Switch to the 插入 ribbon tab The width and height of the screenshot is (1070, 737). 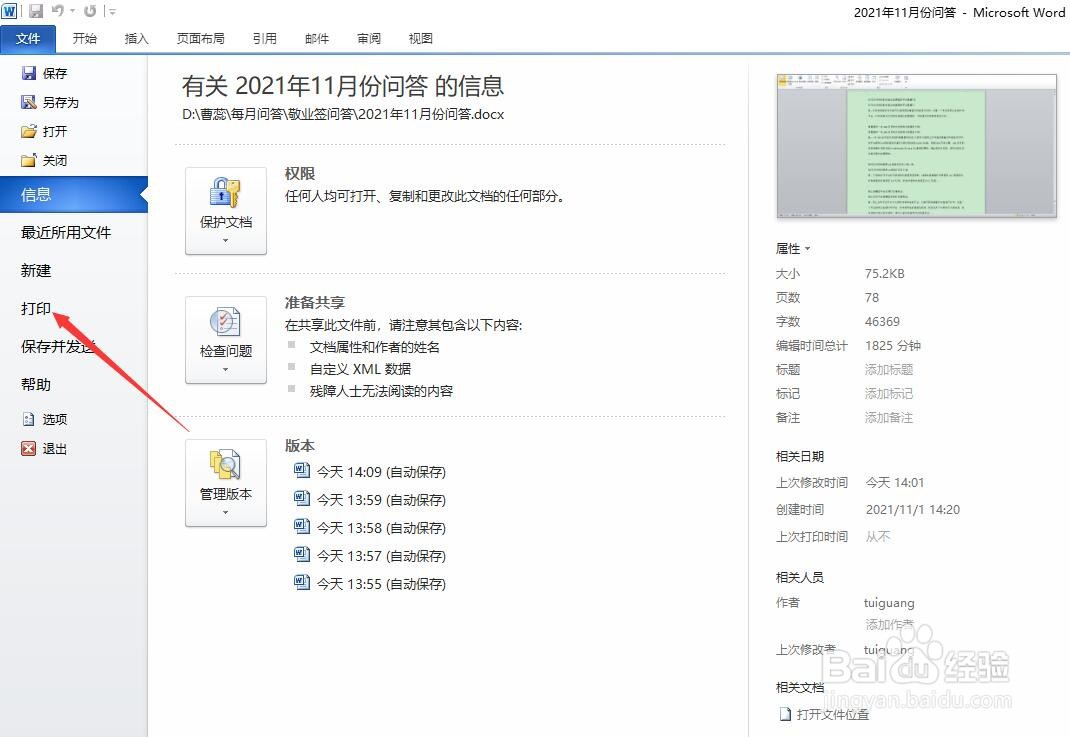136,38
